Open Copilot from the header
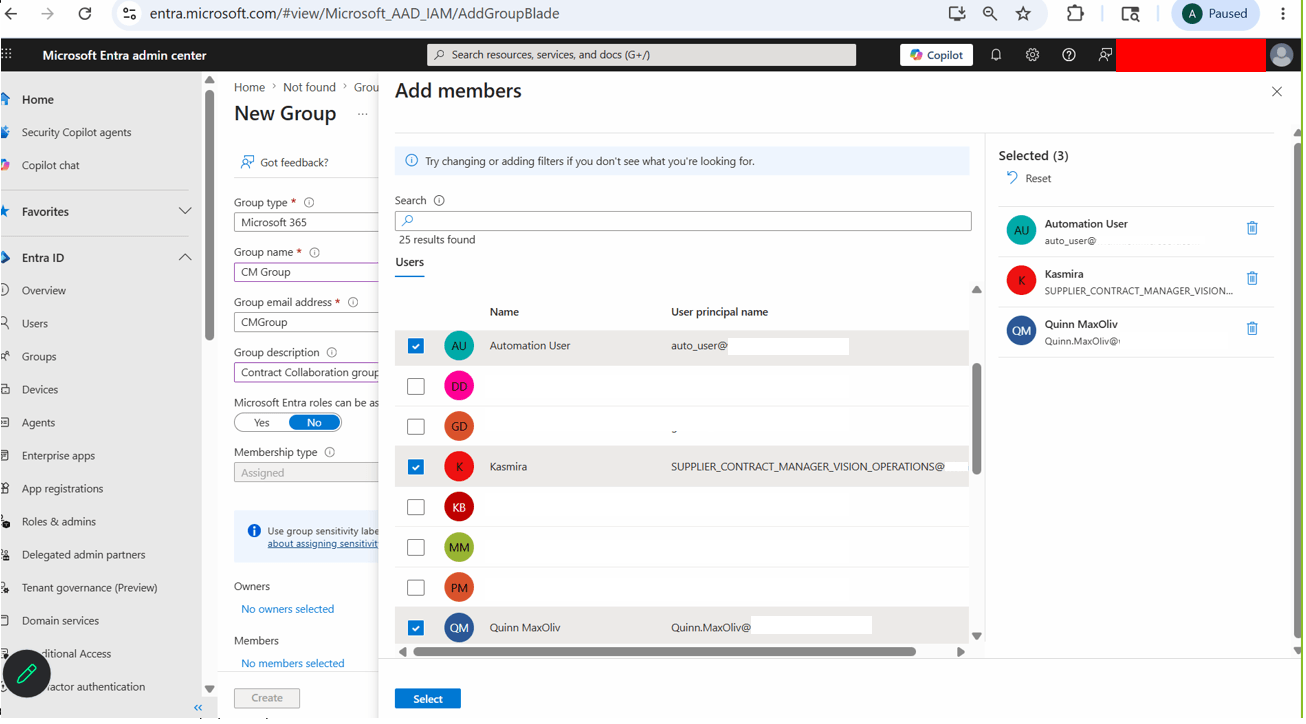The width and height of the screenshot is (1306, 724). (x=936, y=55)
